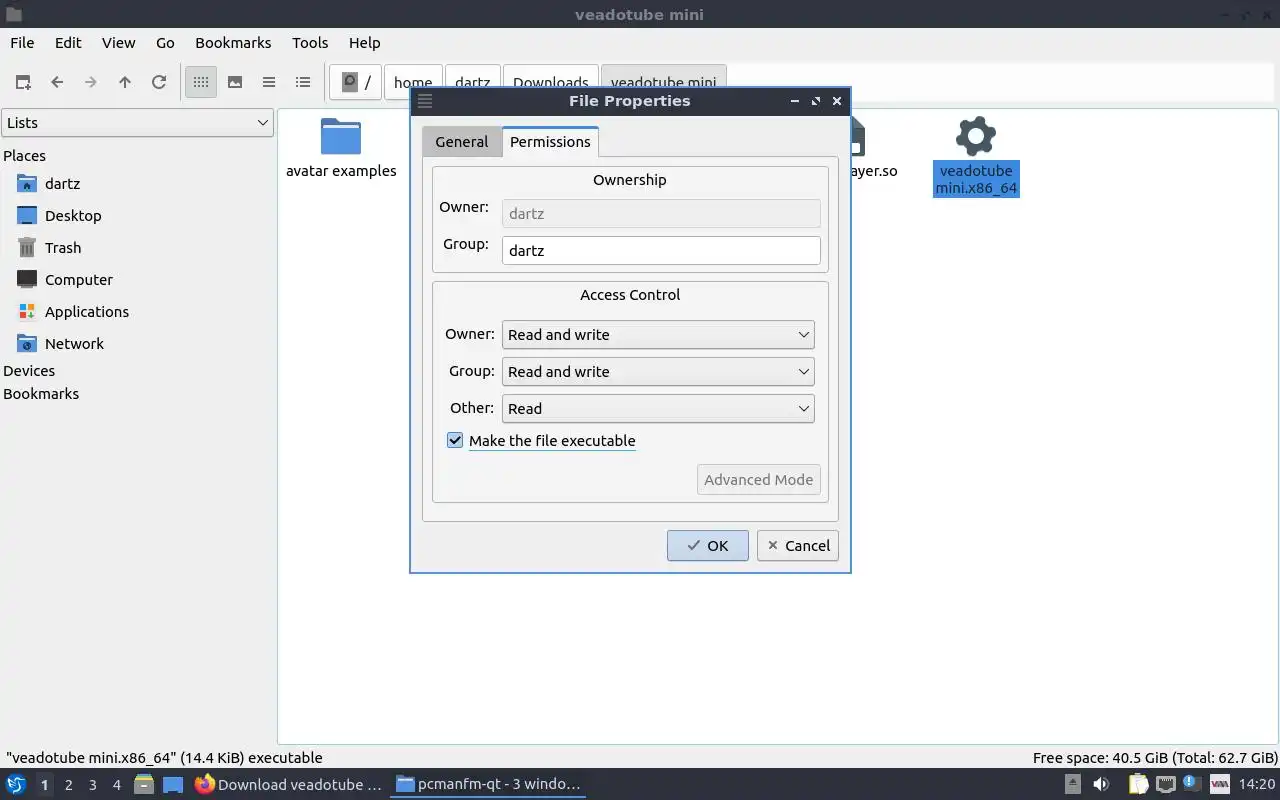Open the dartz home place

[x=62, y=184]
